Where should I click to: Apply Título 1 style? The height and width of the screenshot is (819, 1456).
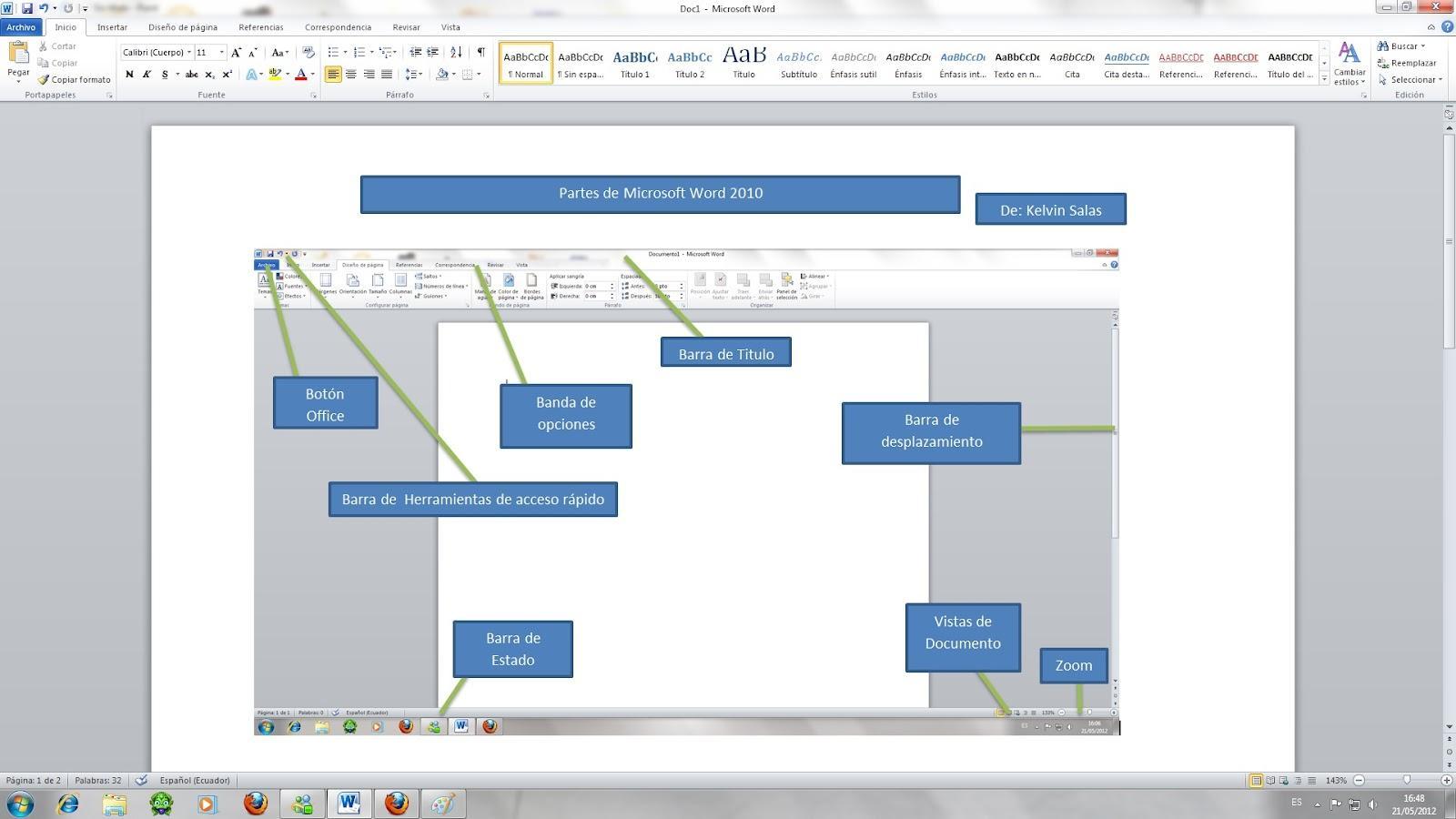tap(635, 63)
